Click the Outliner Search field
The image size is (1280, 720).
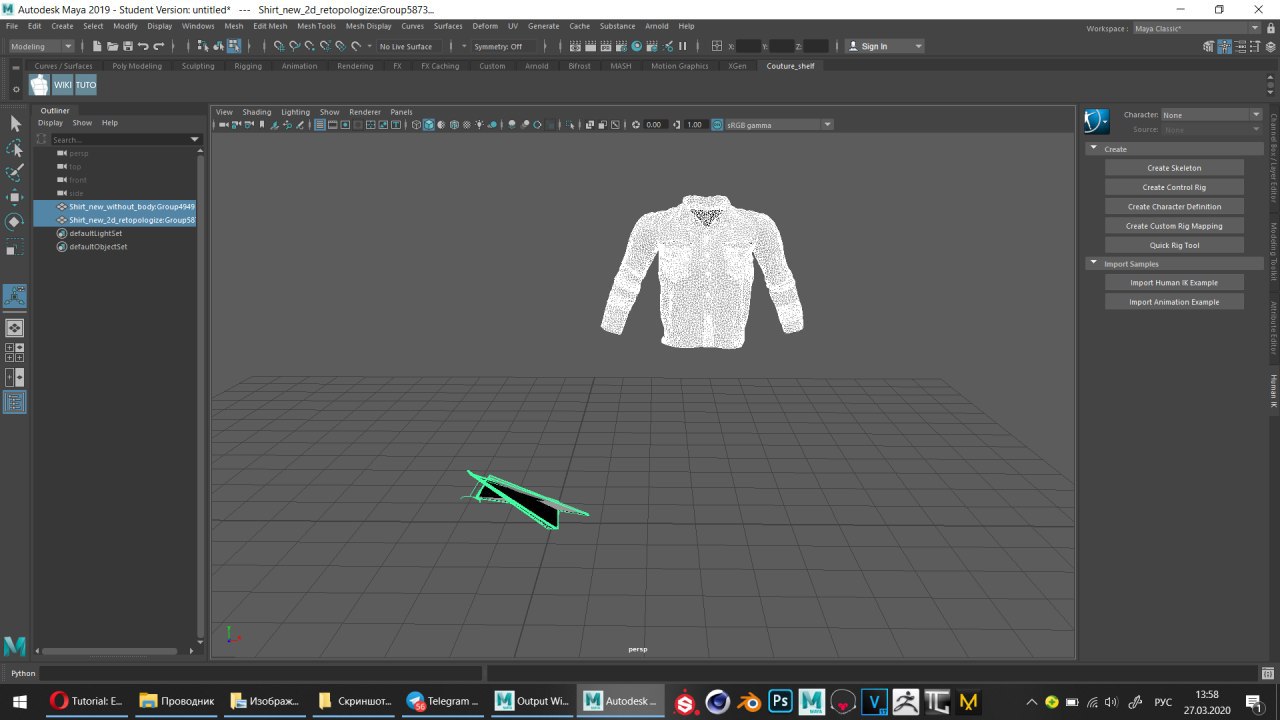119,140
